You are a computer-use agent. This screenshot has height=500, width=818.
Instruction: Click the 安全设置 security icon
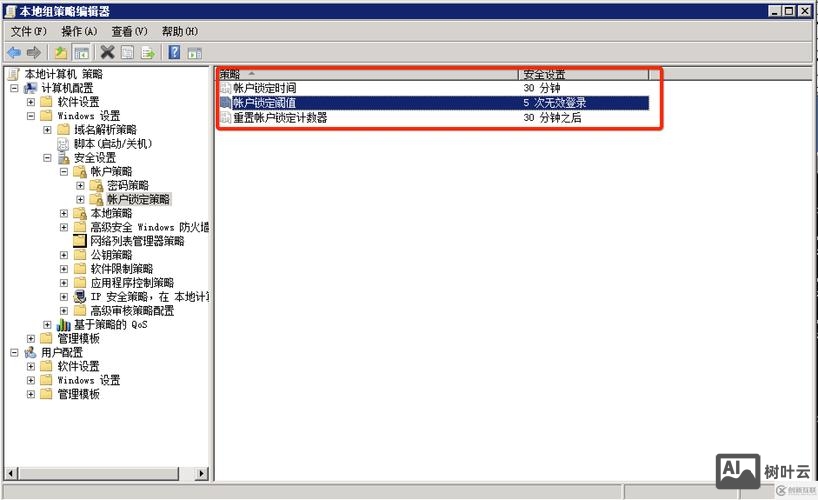tap(64, 158)
